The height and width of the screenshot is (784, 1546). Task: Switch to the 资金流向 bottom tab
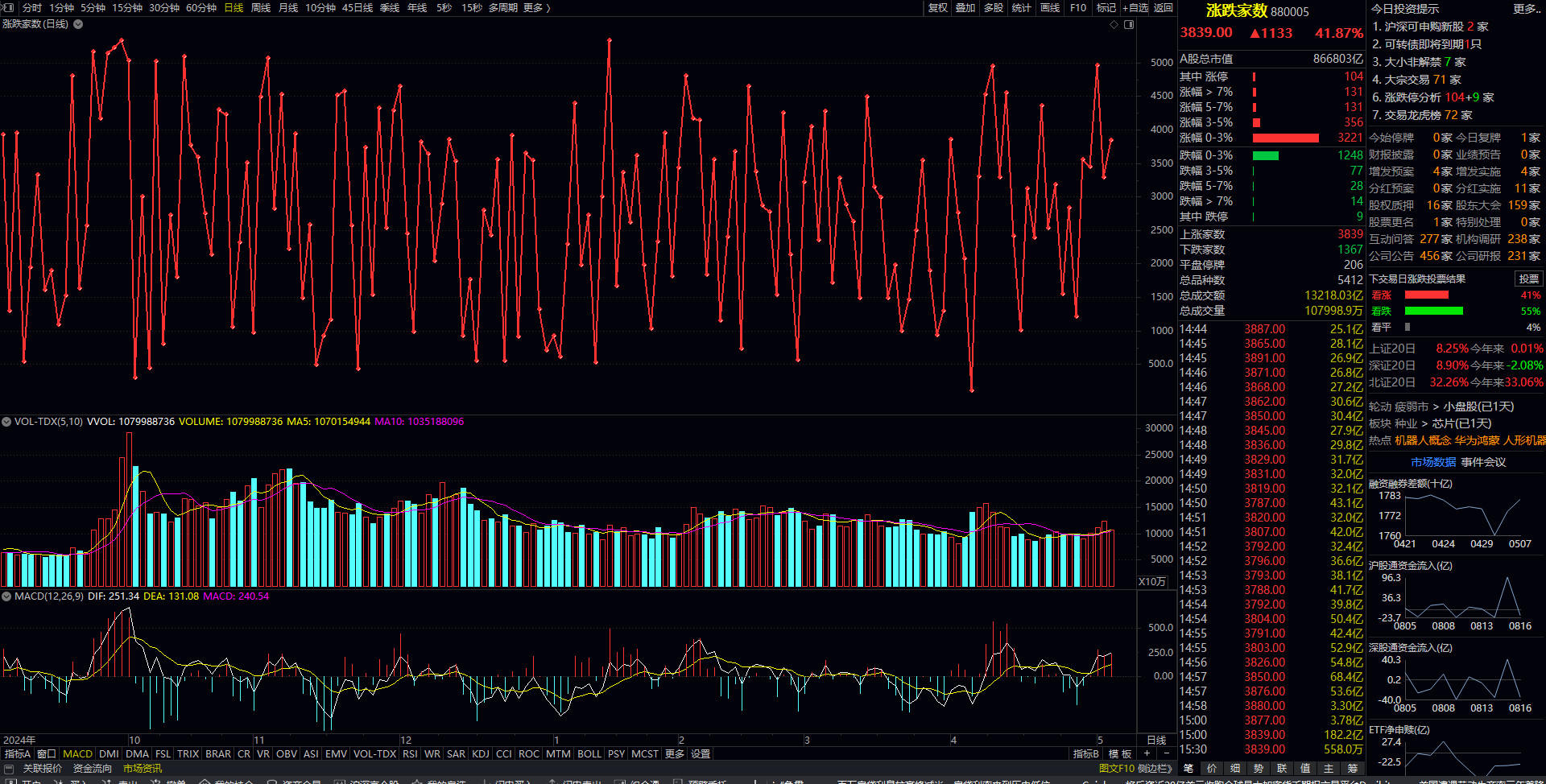pos(93,769)
